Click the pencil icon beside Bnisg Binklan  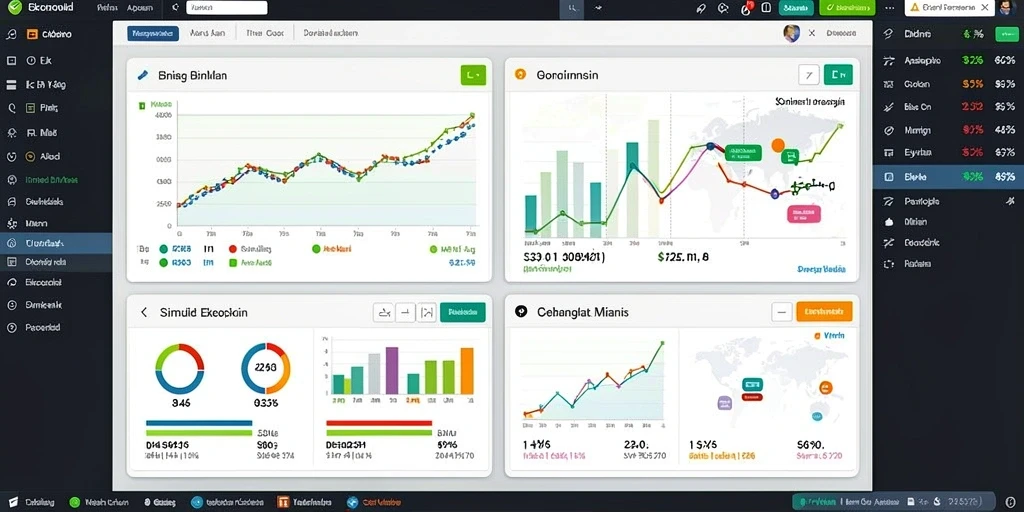click(142, 75)
